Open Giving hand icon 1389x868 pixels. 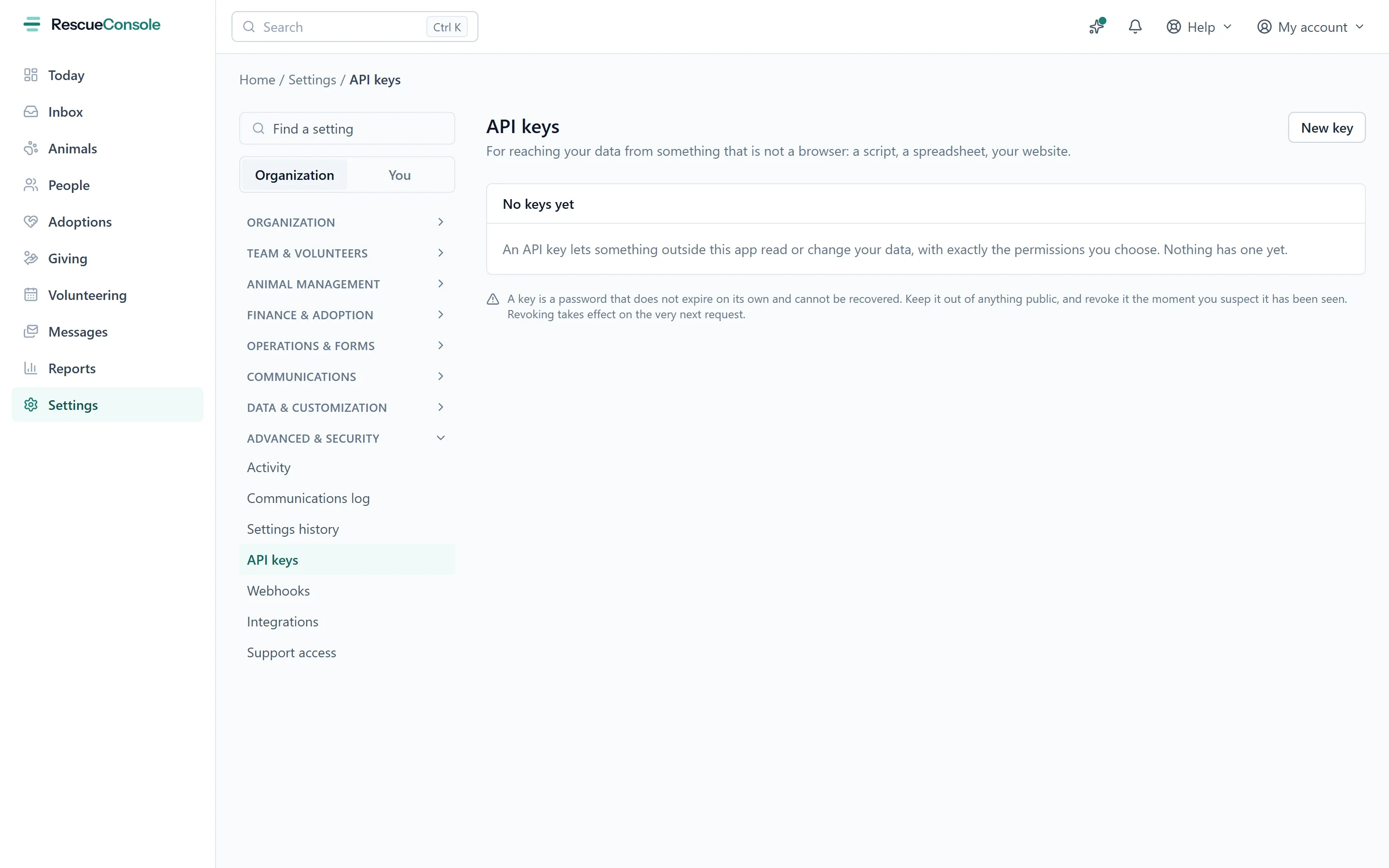click(31, 258)
